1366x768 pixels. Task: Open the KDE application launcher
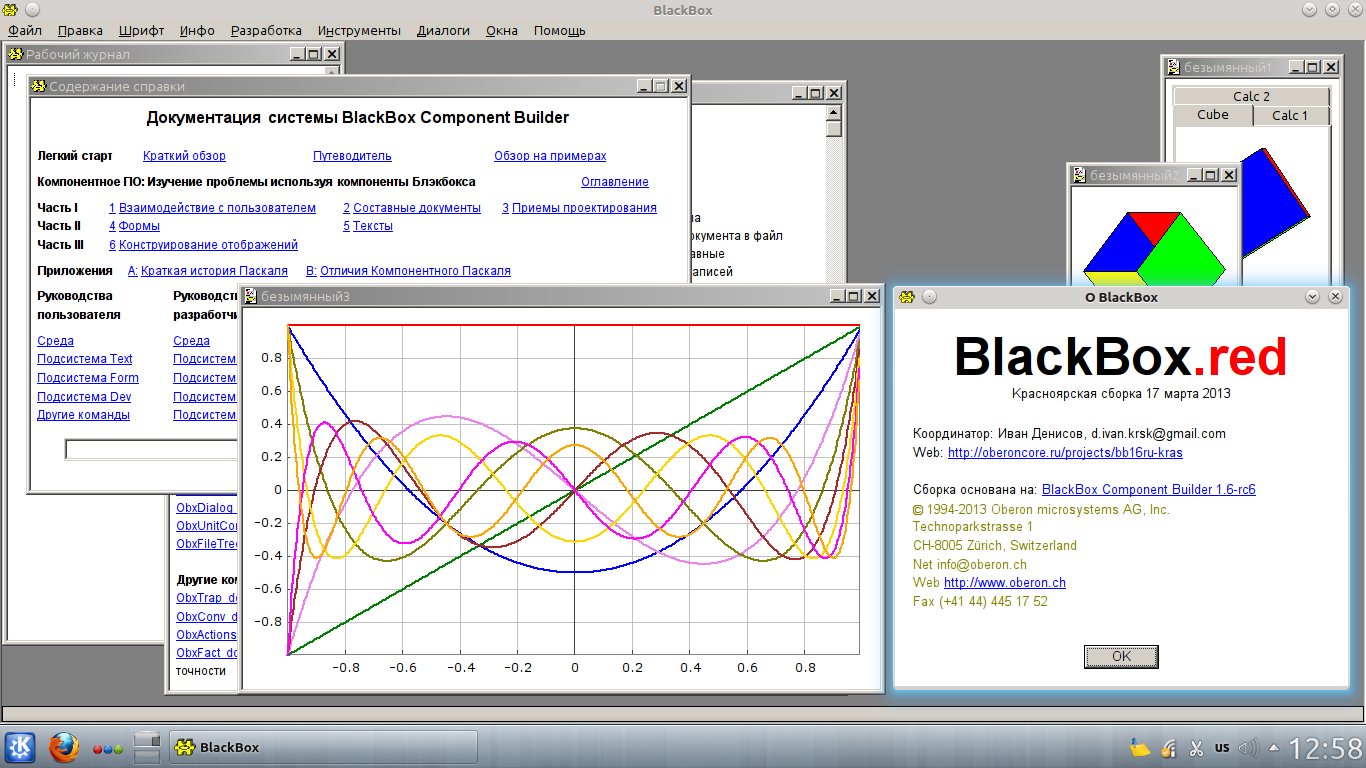pyautogui.click(x=21, y=747)
